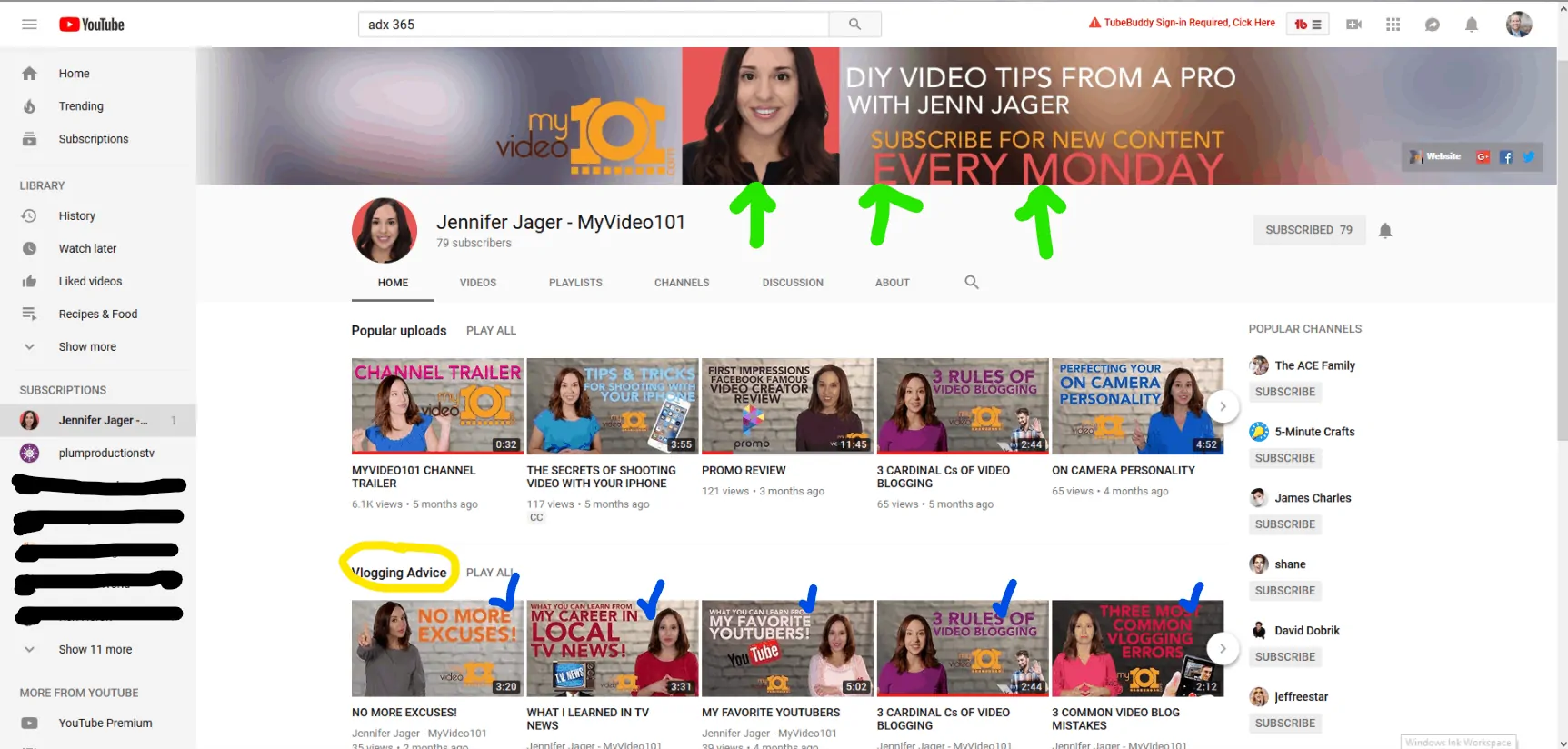Expand Show more in Library
The width and height of the screenshot is (1568, 749).
coord(87,346)
